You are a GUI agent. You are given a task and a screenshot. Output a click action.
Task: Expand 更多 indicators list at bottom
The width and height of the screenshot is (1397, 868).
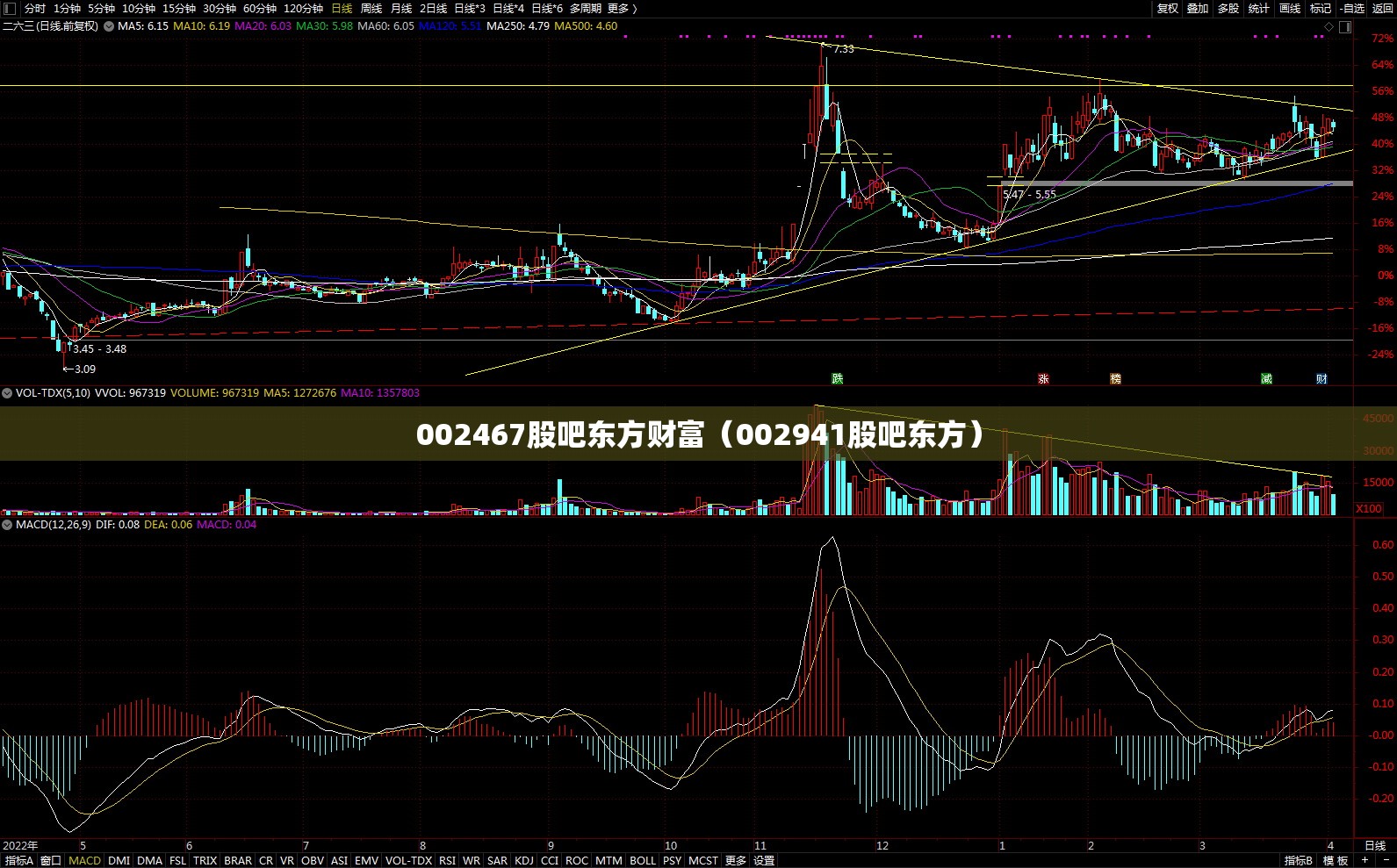coord(735,861)
